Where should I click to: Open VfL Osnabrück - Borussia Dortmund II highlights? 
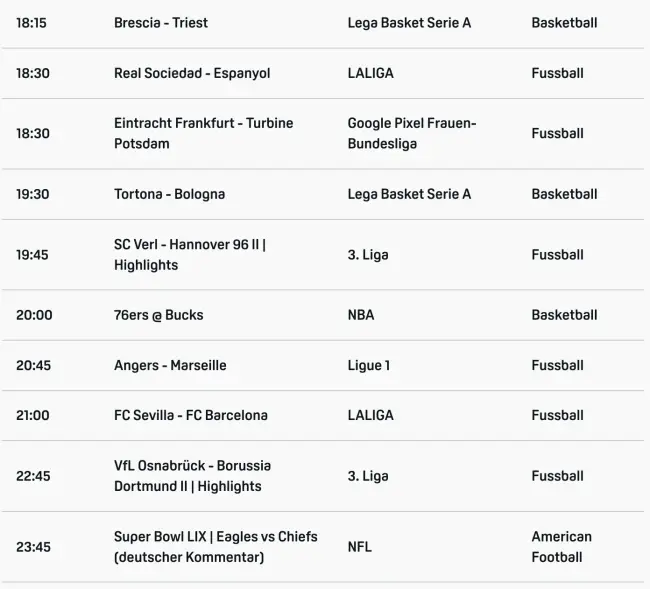point(192,476)
